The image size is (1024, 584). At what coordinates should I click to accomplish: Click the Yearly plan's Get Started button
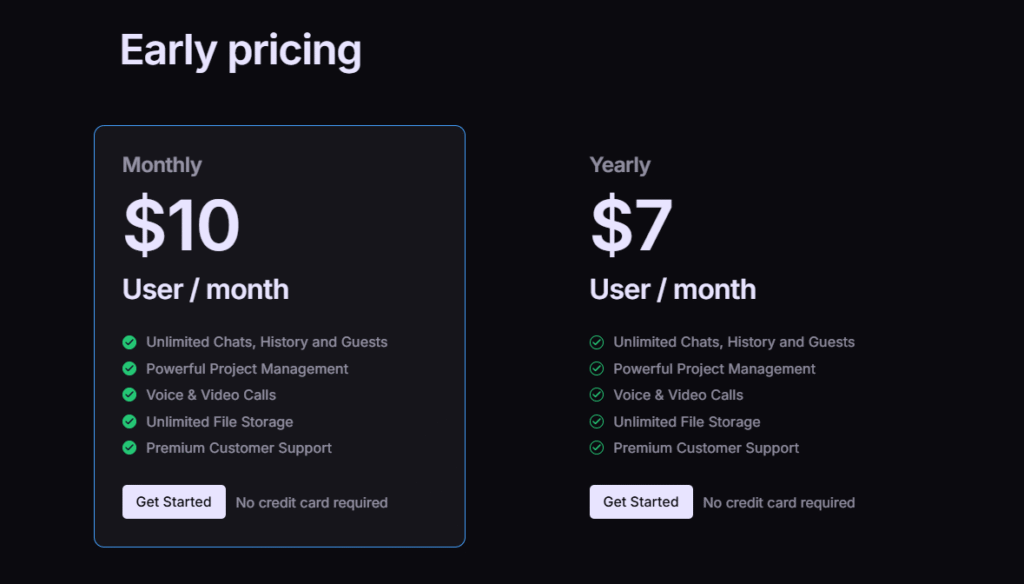(641, 502)
